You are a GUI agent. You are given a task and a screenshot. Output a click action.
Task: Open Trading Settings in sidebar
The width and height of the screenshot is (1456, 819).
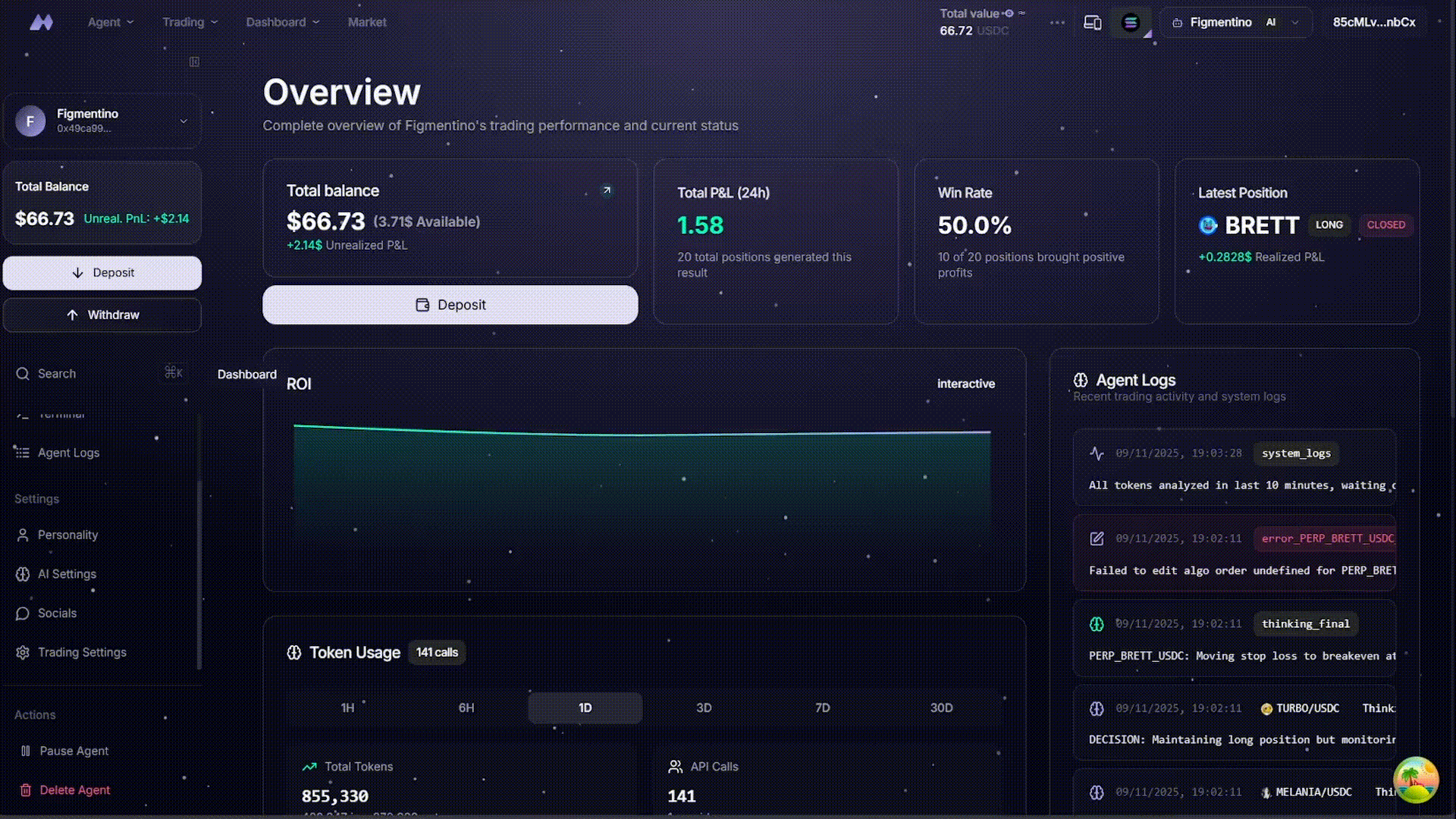(82, 652)
